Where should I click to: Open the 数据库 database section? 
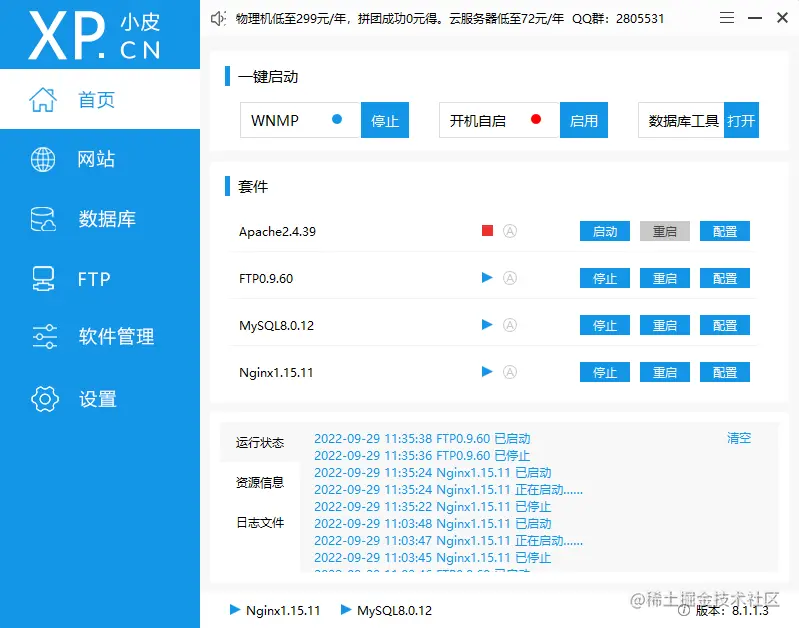[x=100, y=219]
